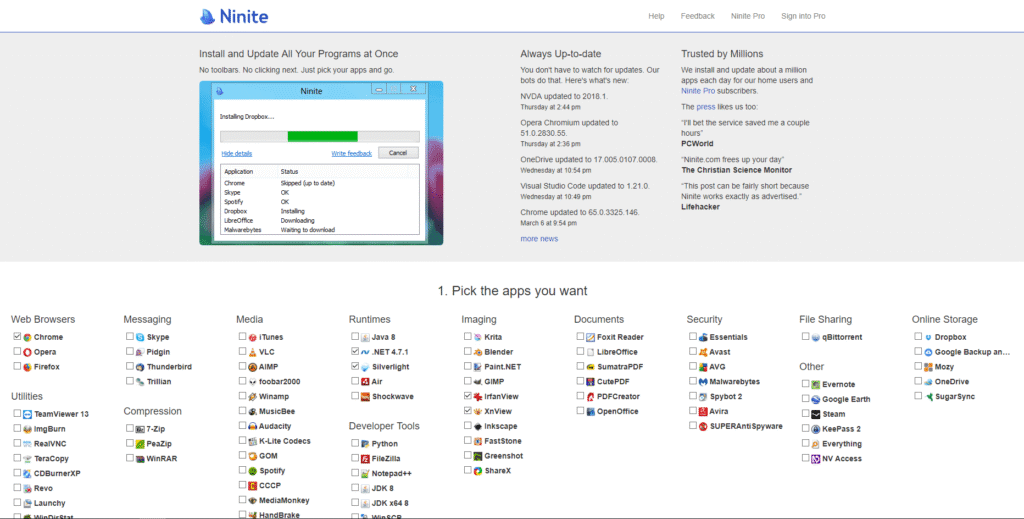This screenshot has height=519, width=1024.
Task: Open Ninite Pro from the top navigation
Action: (747, 16)
